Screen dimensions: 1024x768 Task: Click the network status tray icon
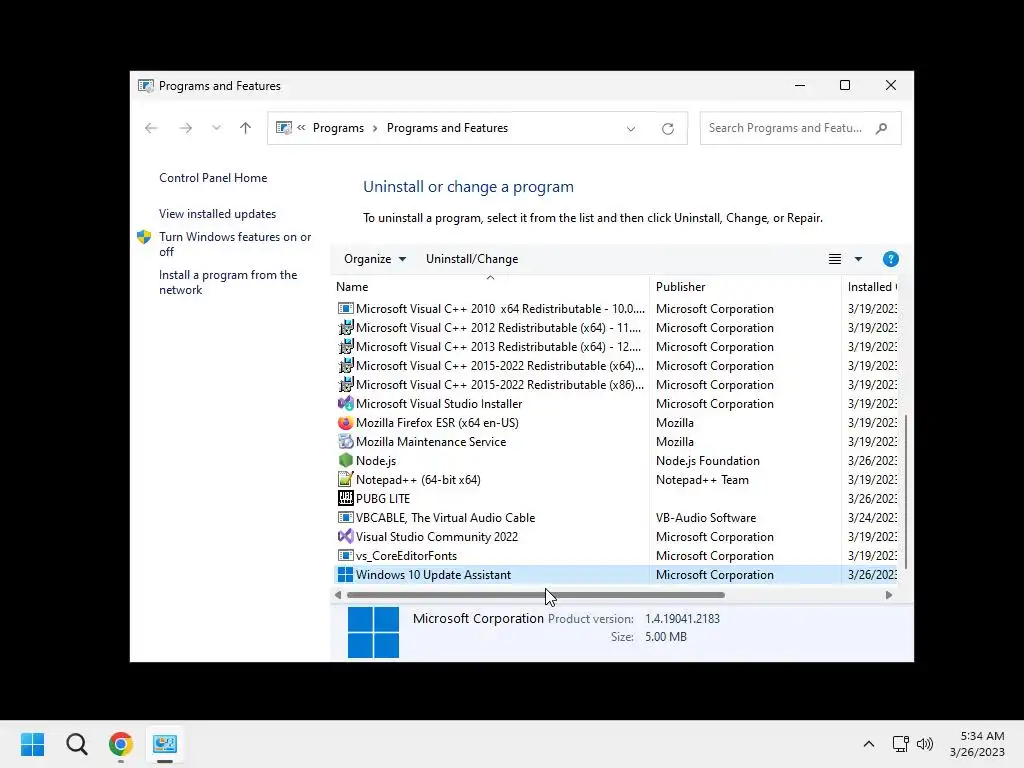[901, 744]
